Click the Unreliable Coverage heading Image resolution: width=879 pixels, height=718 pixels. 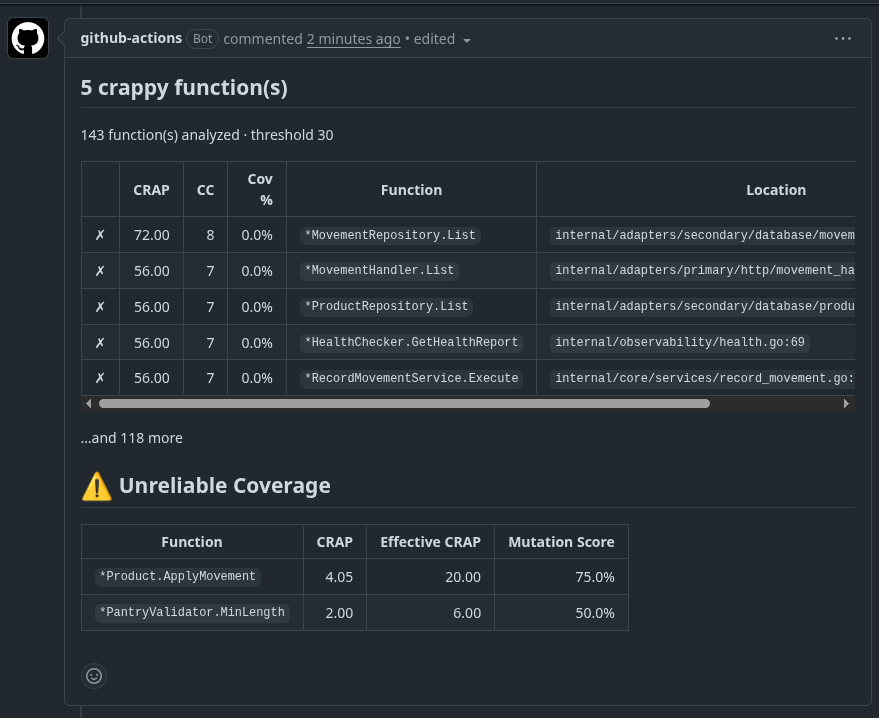coord(225,485)
